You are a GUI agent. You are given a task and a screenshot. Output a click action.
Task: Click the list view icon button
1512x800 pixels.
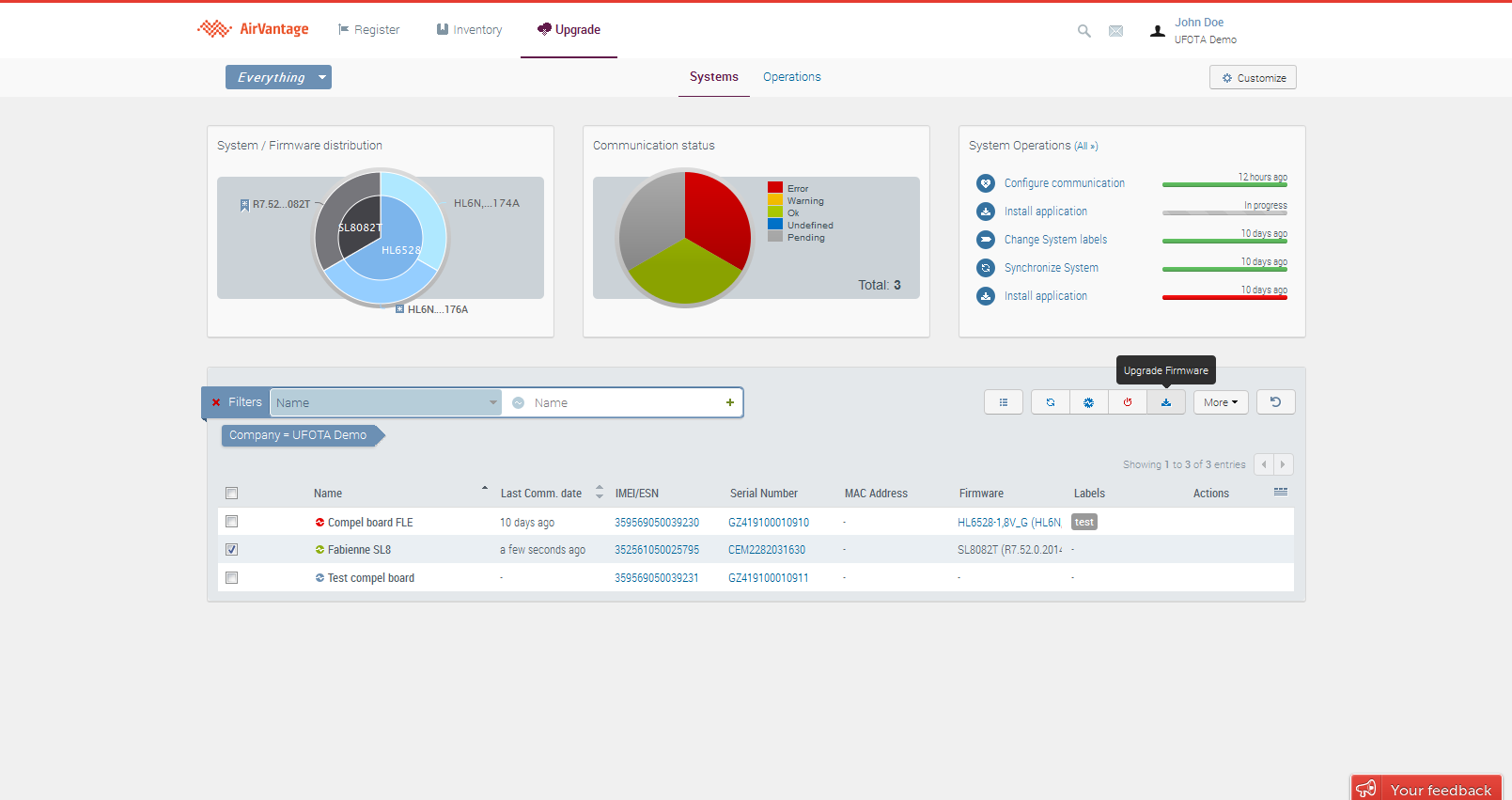(1003, 402)
